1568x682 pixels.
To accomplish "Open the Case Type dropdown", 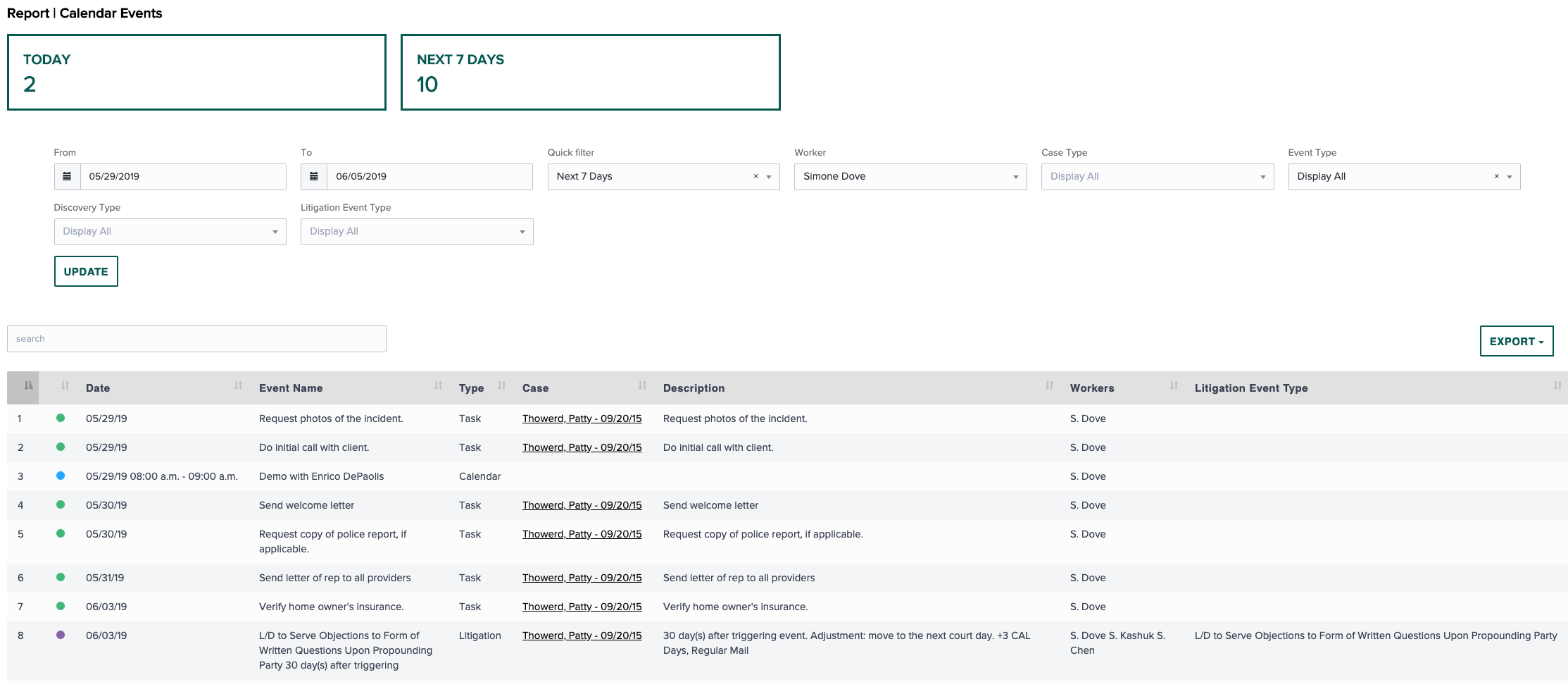I will [1263, 176].
